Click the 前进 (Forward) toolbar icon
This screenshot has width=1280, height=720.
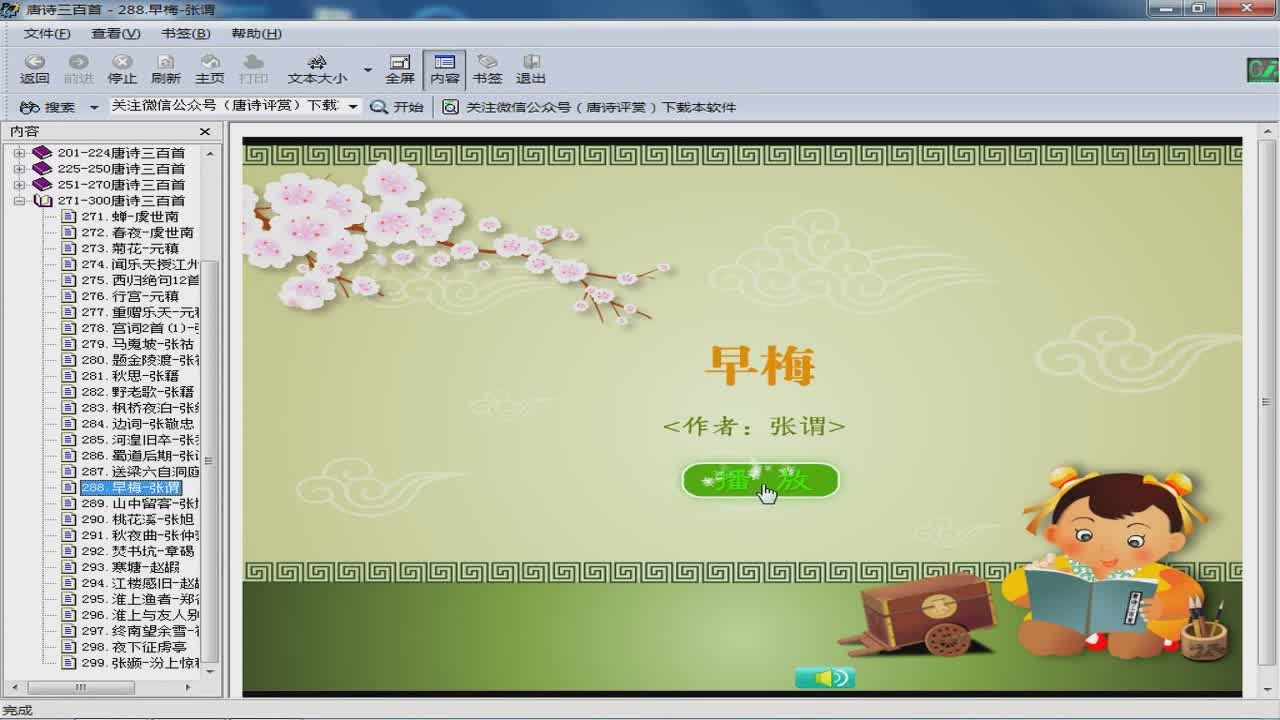pos(78,69)
